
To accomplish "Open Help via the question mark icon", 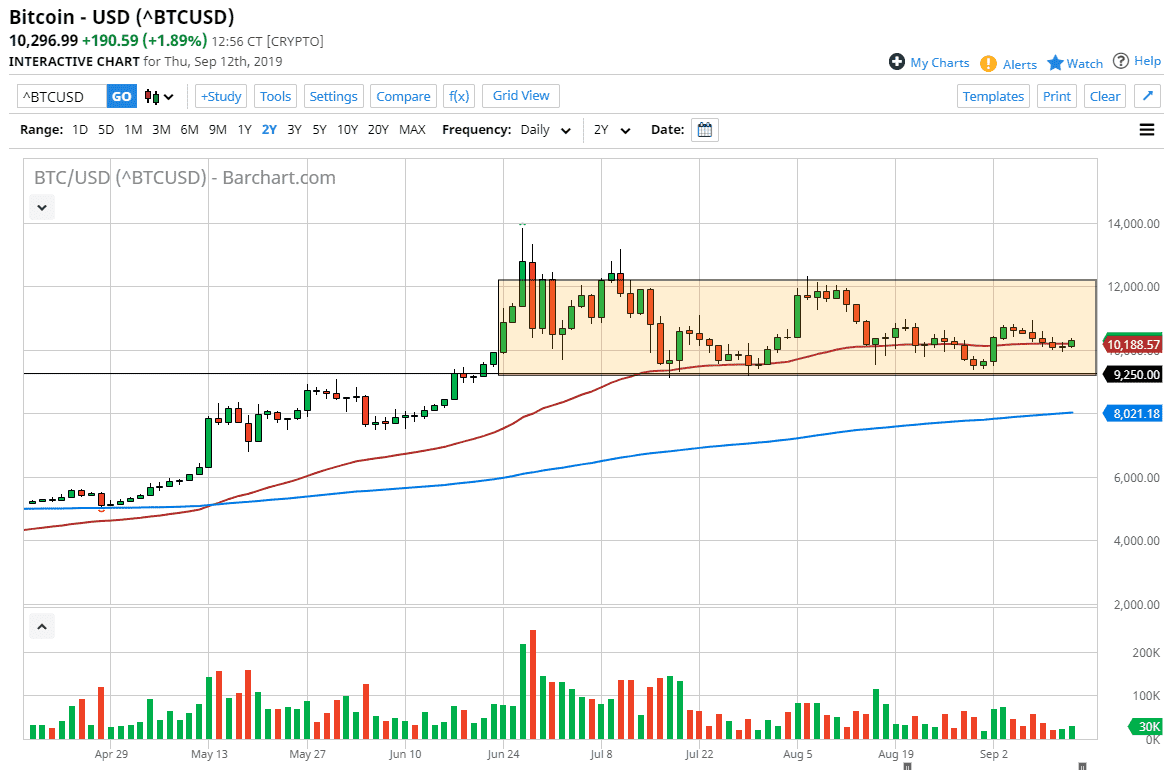I will click(x=1121, y=61).
